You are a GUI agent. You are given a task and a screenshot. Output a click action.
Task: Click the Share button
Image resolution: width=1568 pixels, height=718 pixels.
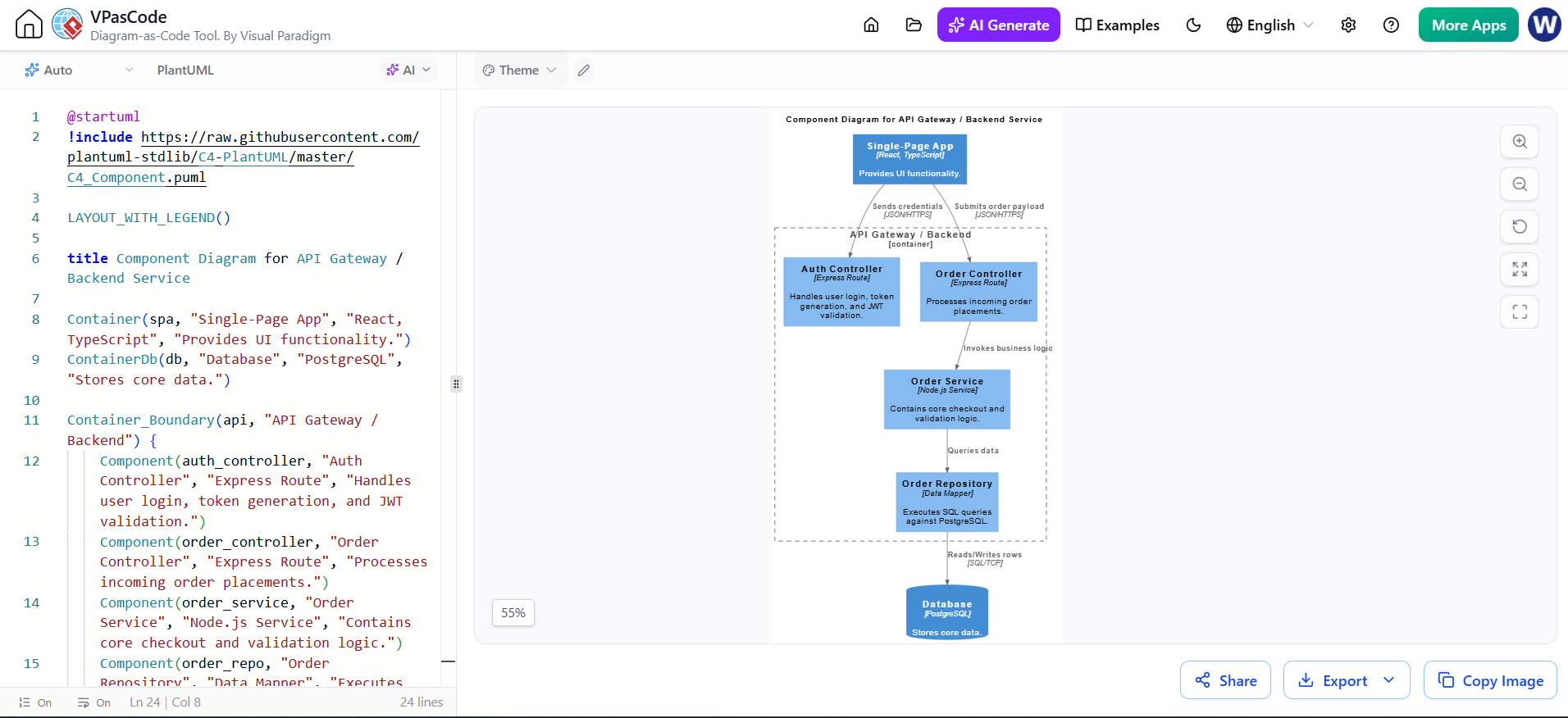coord(1225,680)
